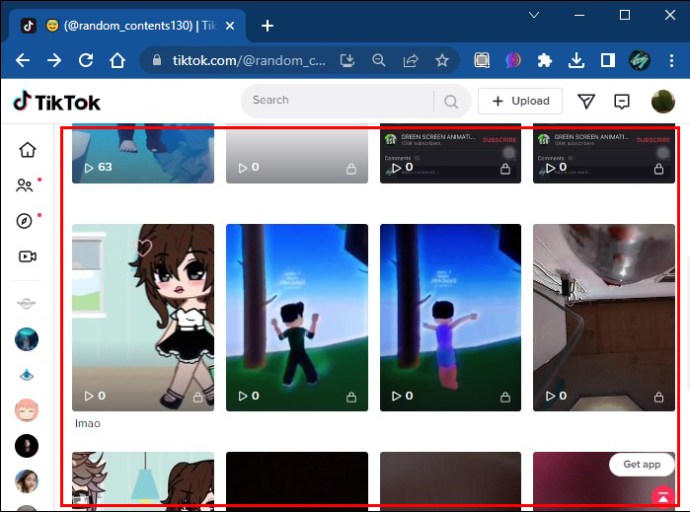The image size is (690, 512).
Task: Open the Explore compass icon in sidebar
Action: tap(24, 221)
